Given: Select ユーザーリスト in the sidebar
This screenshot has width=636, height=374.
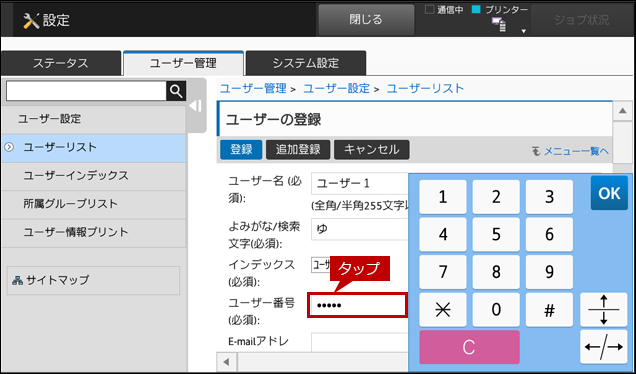Looking at the screenshot, I should [94, 148].
